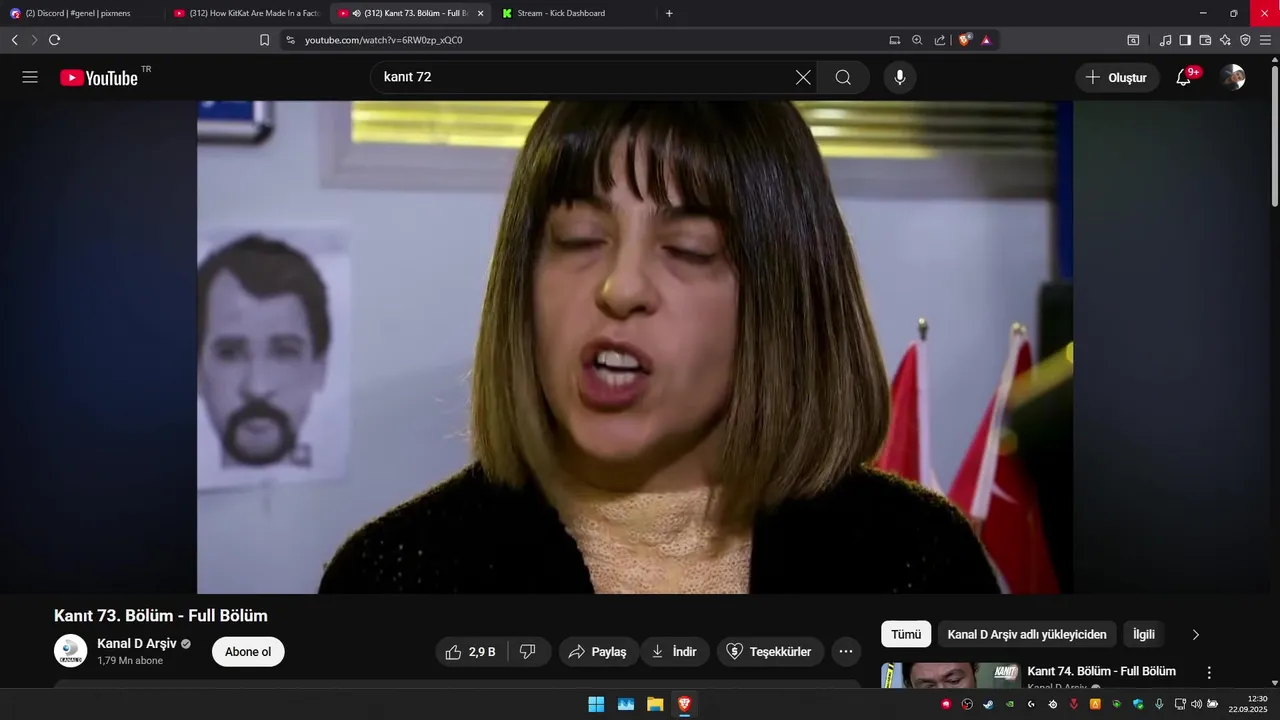The height and width of the screenshot is (720, 1280).
Task: Click the 1,79 Mn abone subscriber count
Action: (x=130, y=661)
